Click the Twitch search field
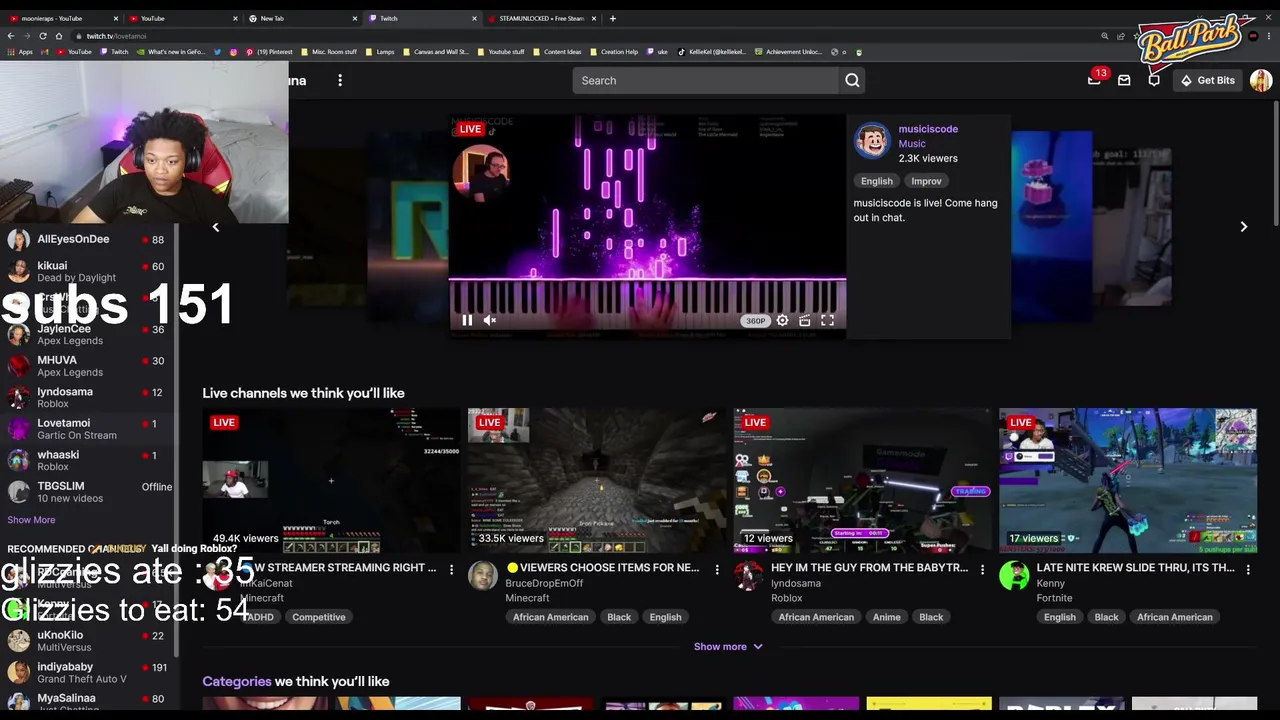 [705, 80]
